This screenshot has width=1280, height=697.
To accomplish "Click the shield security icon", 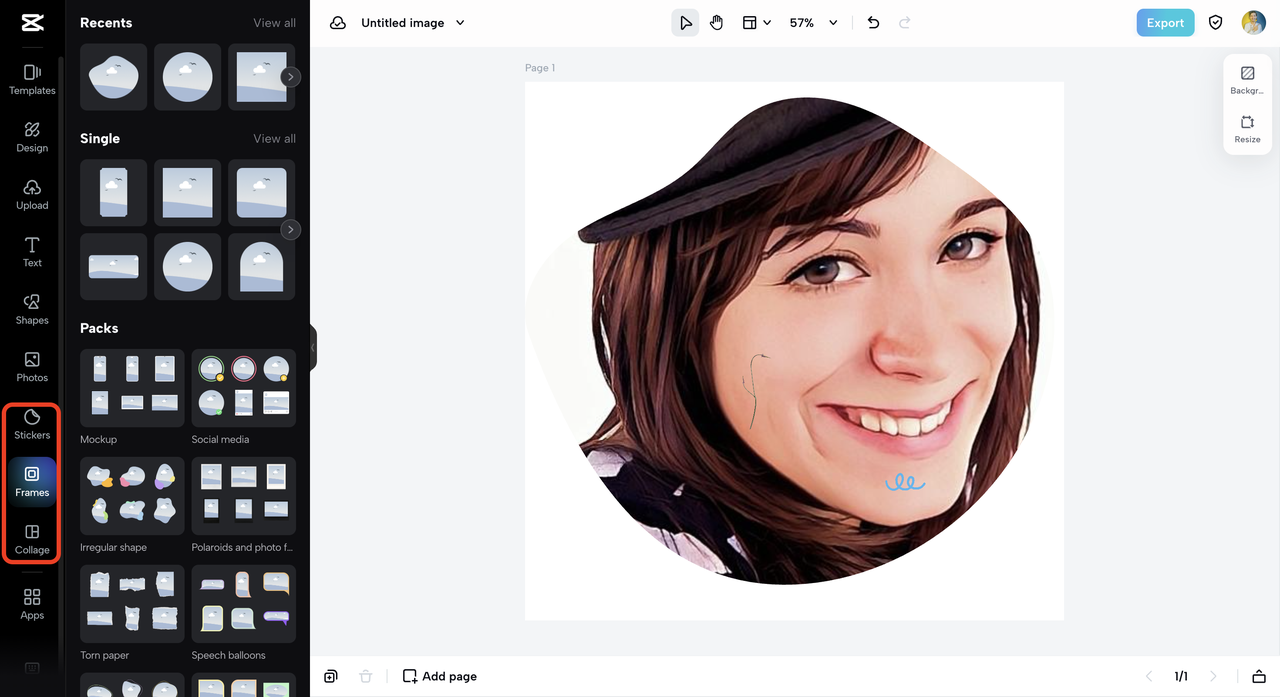I will (1216, 23).
